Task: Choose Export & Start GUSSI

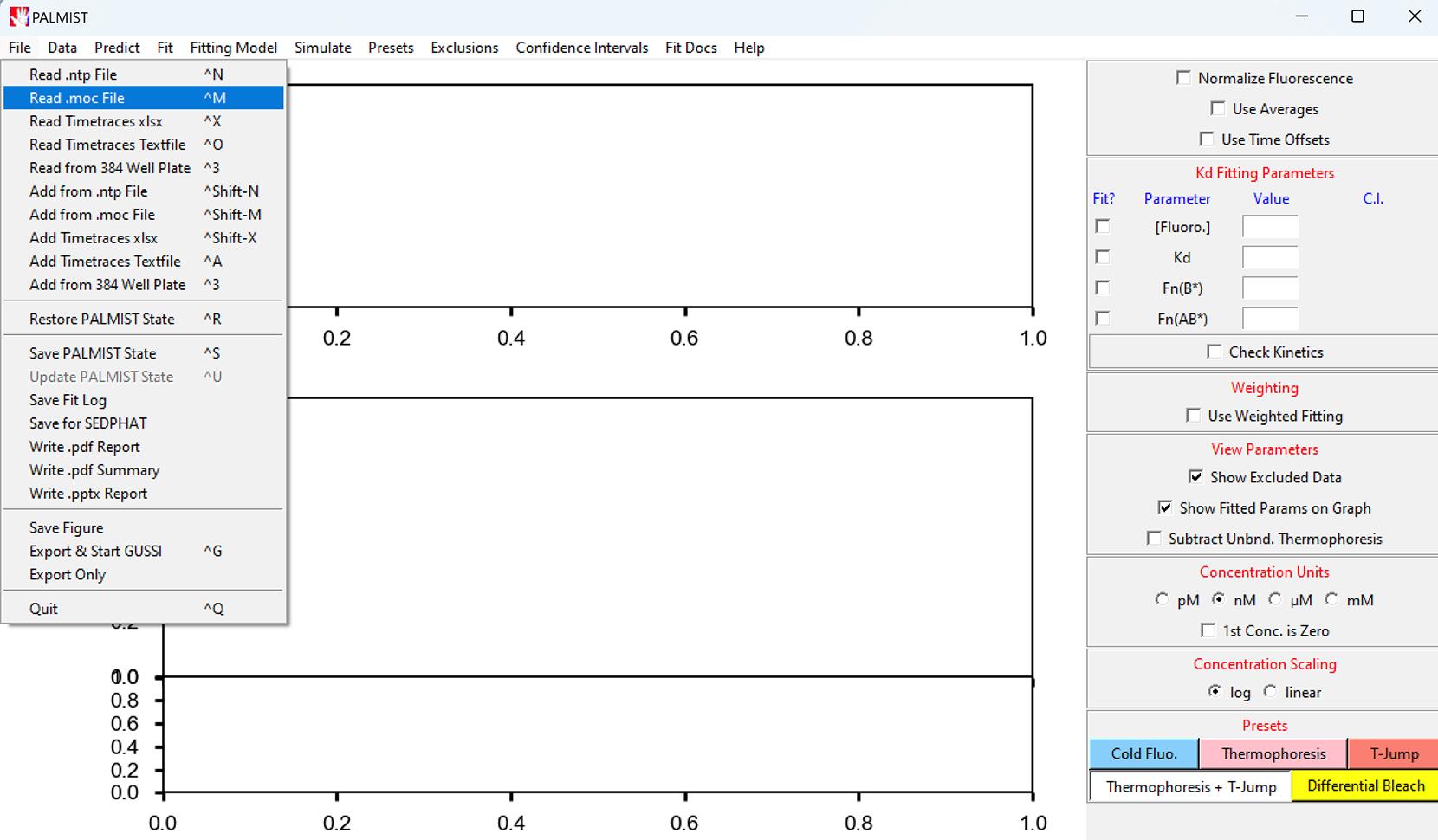Action: point(143,552)
